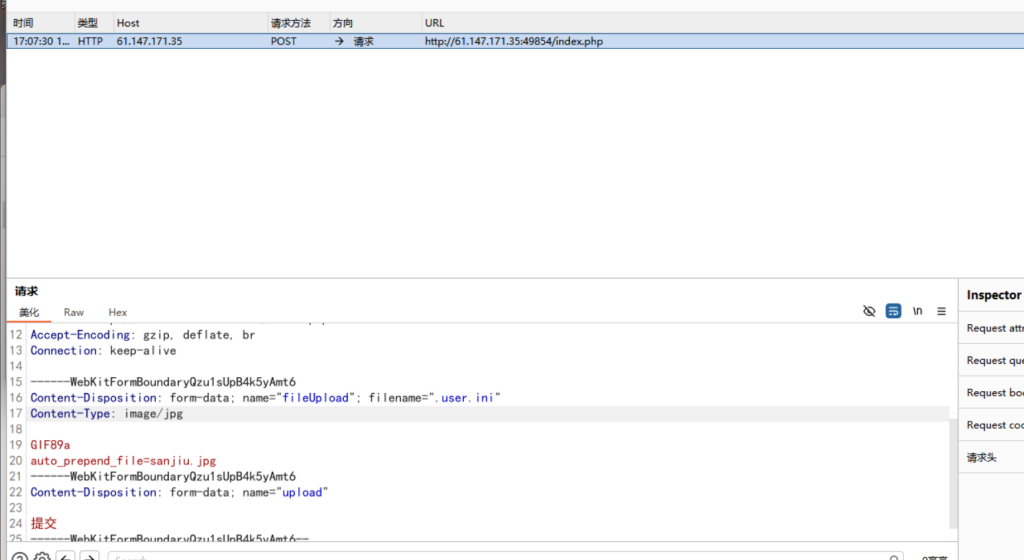The width and height of the screenshot is (1024, 560).
Task: Sort by the 请求方法 column header
Action: 290,22
